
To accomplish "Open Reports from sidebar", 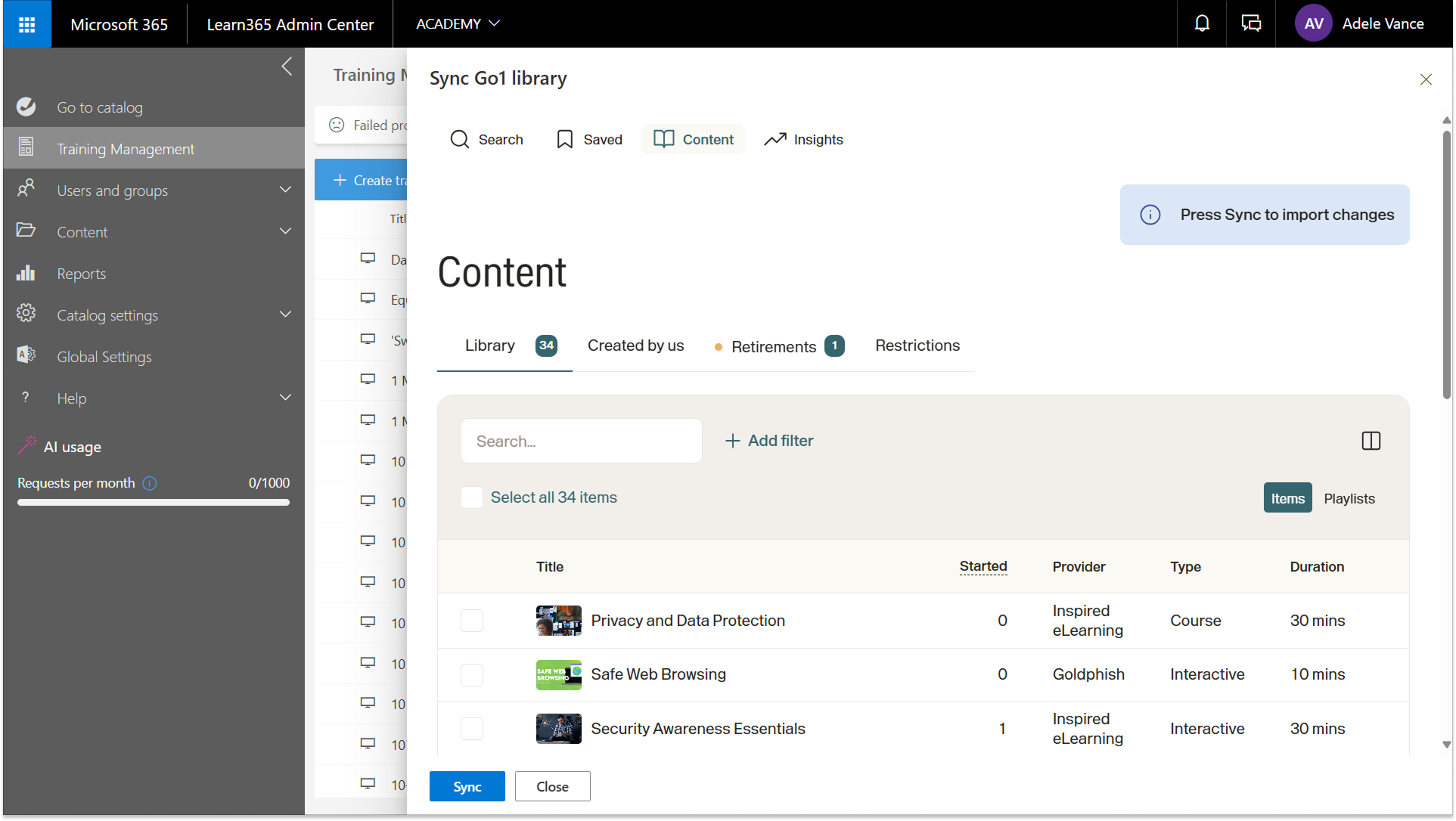I will coord(81,274).
